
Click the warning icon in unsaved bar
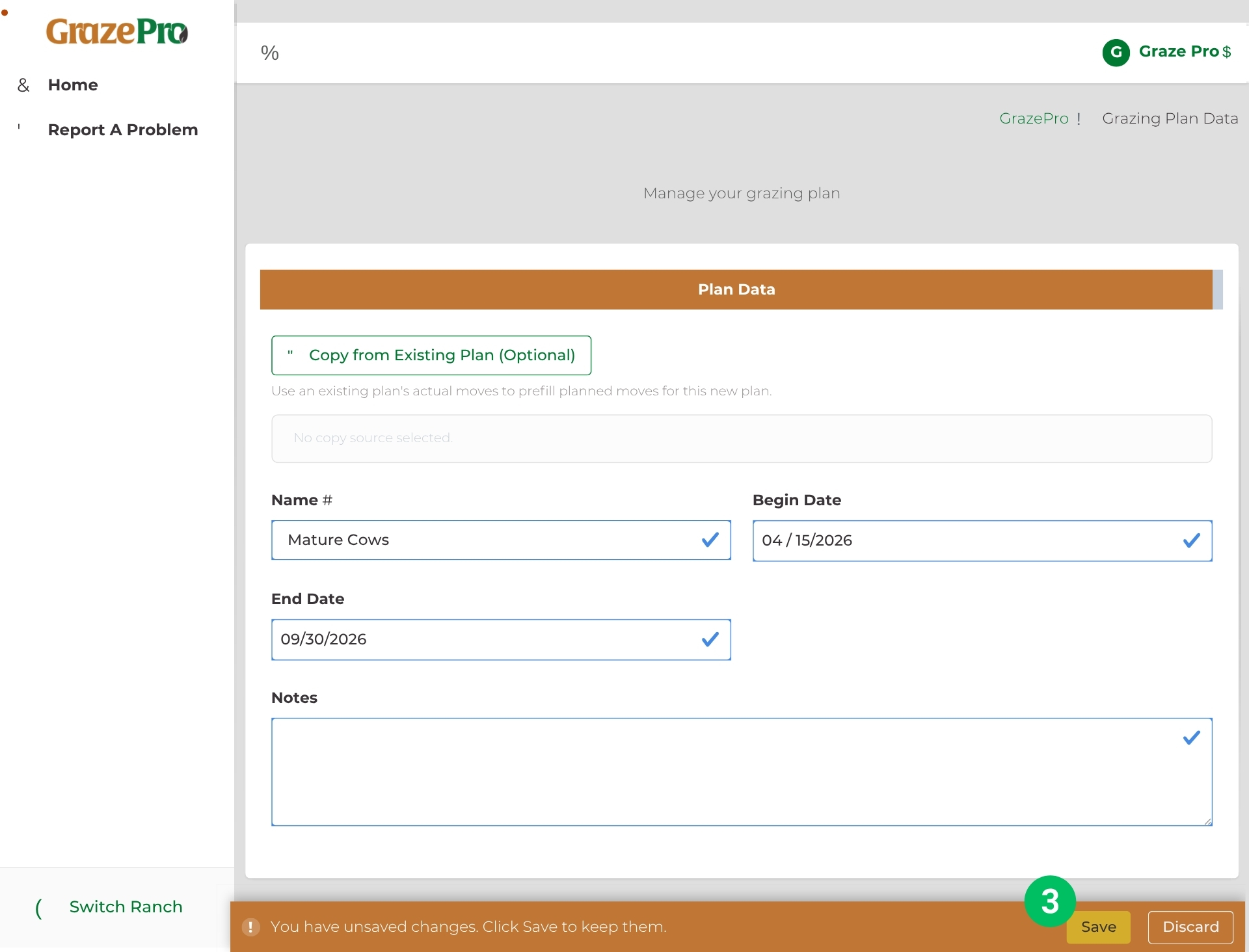click(250, 927)
